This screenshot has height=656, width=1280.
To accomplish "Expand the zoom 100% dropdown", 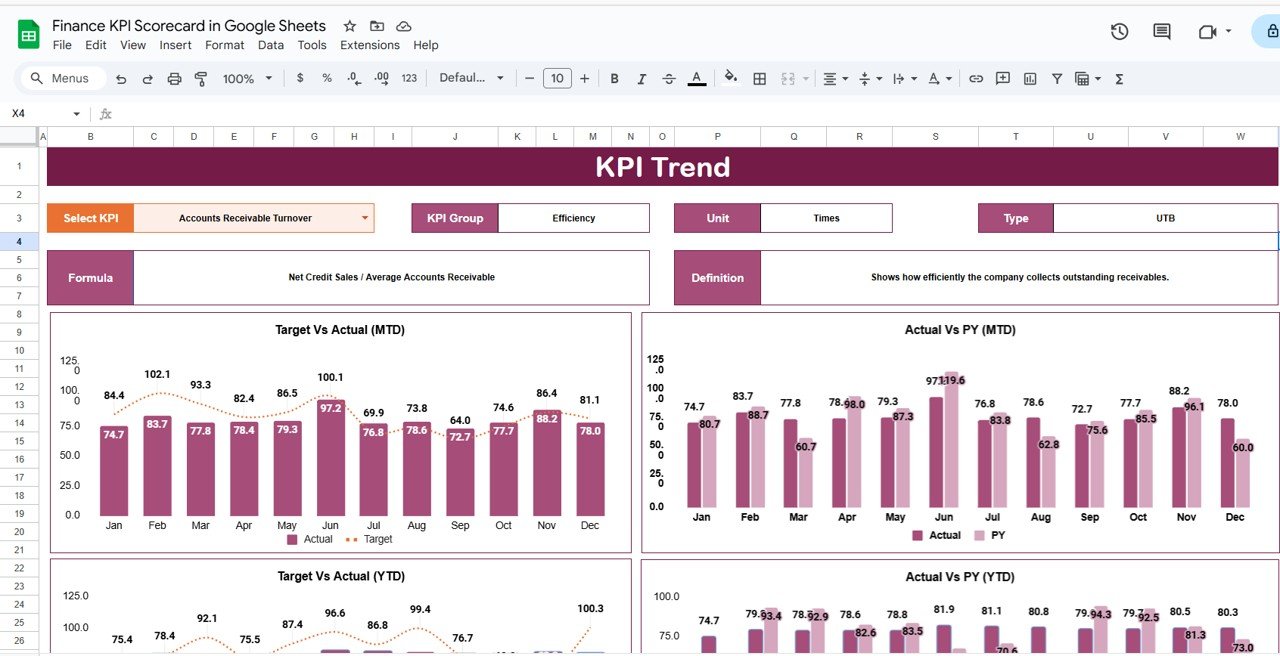I will pyautogui.click(x=247, y=79).
